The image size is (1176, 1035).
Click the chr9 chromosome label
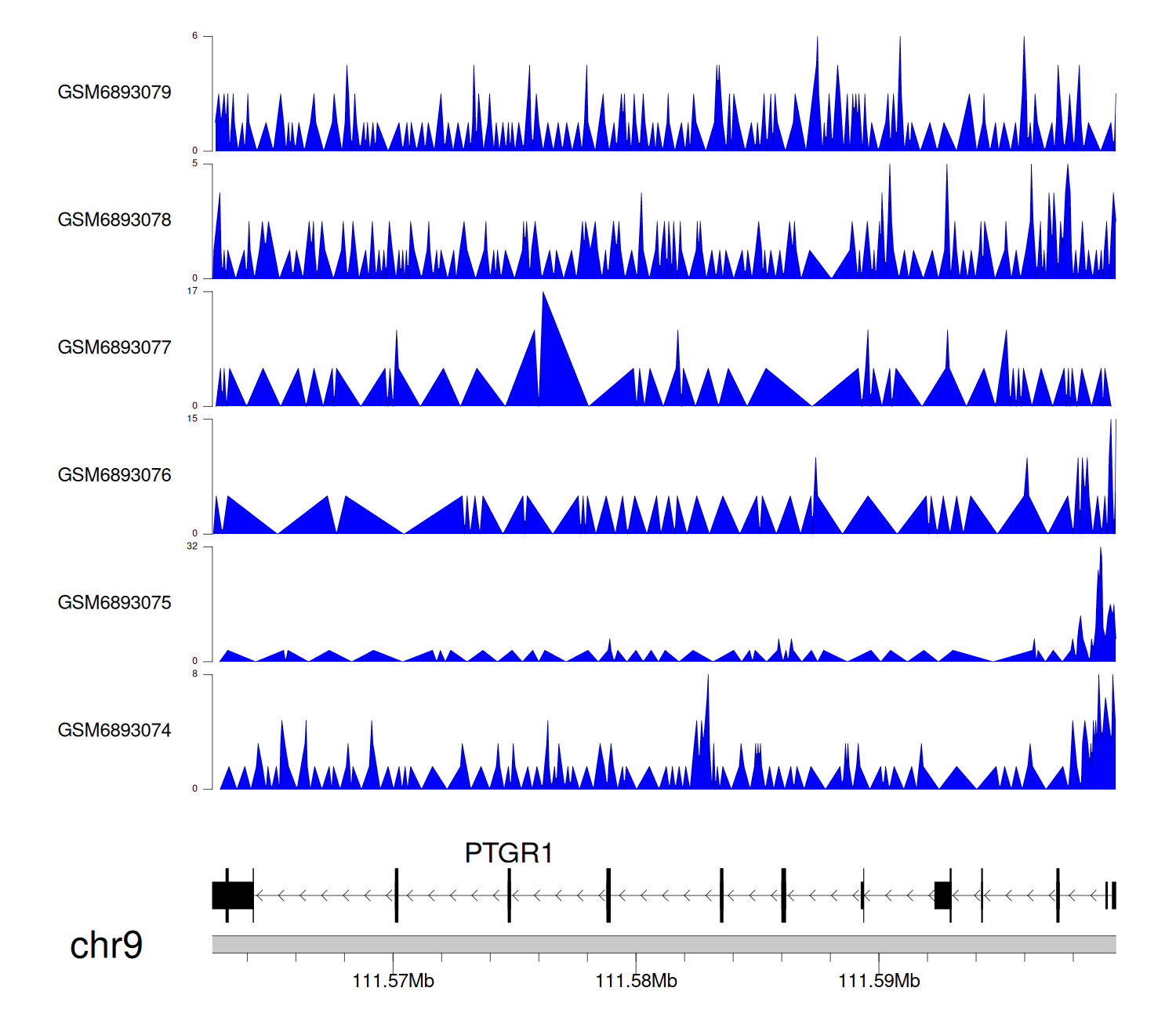click(x=106, y=946)
